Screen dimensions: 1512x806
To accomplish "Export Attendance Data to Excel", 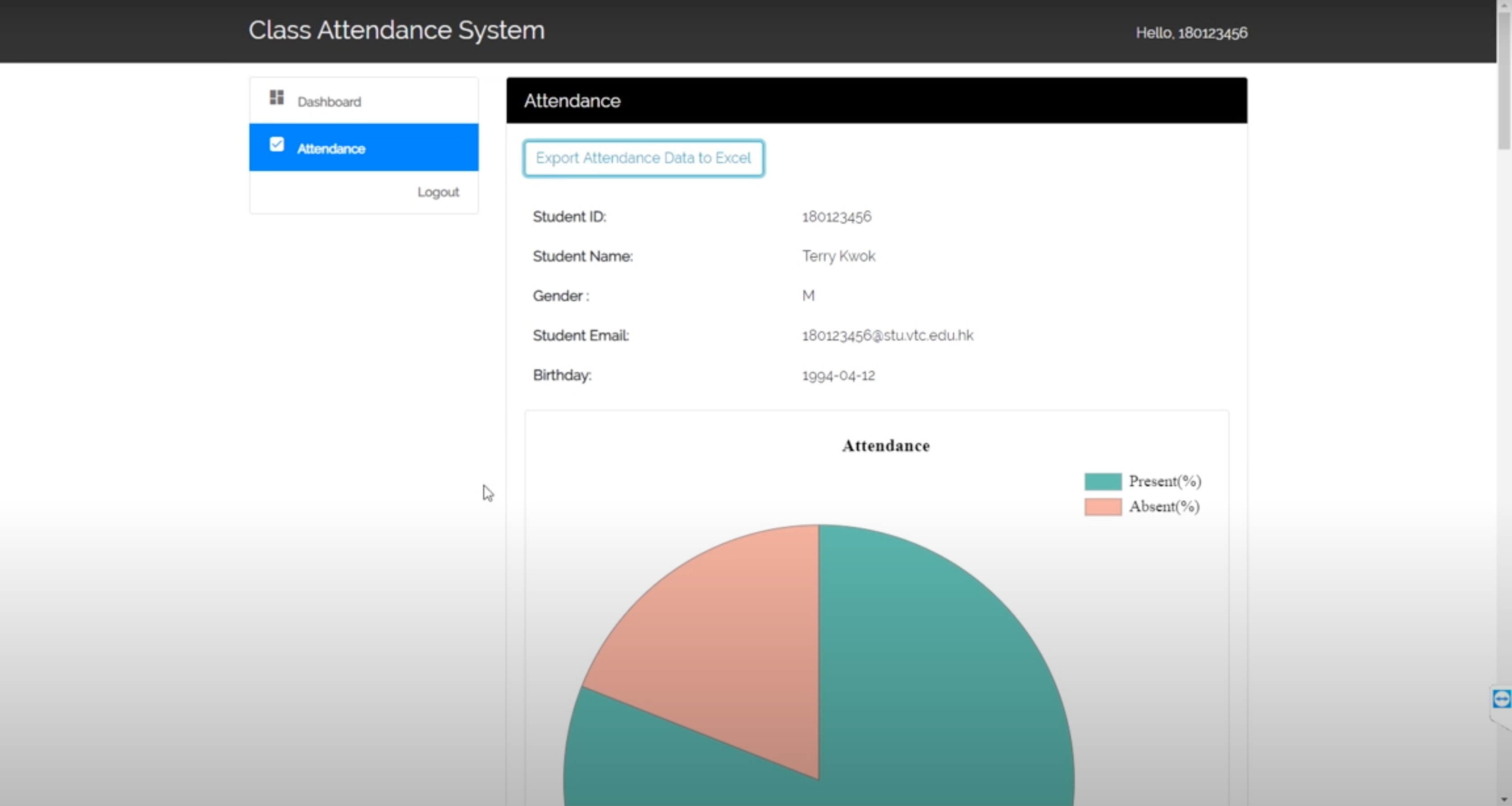I will tap(643, 158).
